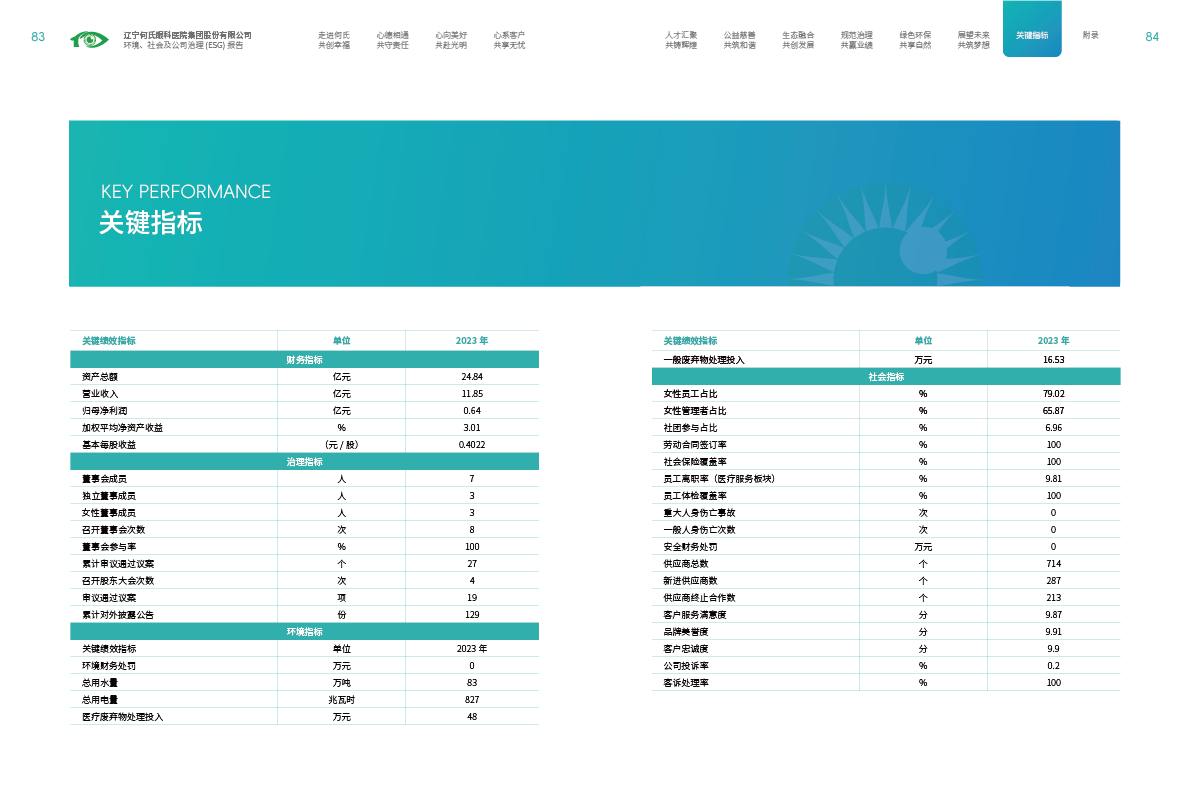Click the company name ESG report title
Screen dimensions: 1191x809
[x=186, y=40]
